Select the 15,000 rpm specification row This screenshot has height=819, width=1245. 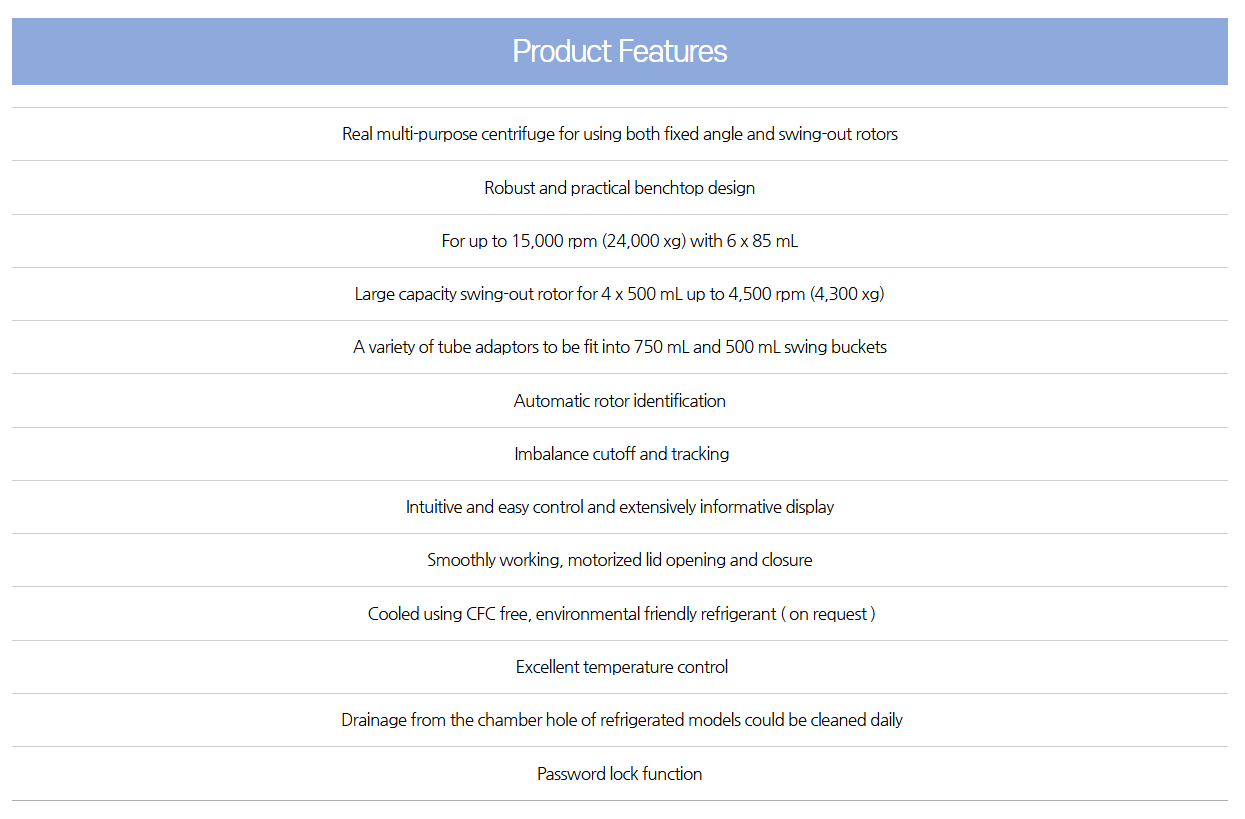620,241
